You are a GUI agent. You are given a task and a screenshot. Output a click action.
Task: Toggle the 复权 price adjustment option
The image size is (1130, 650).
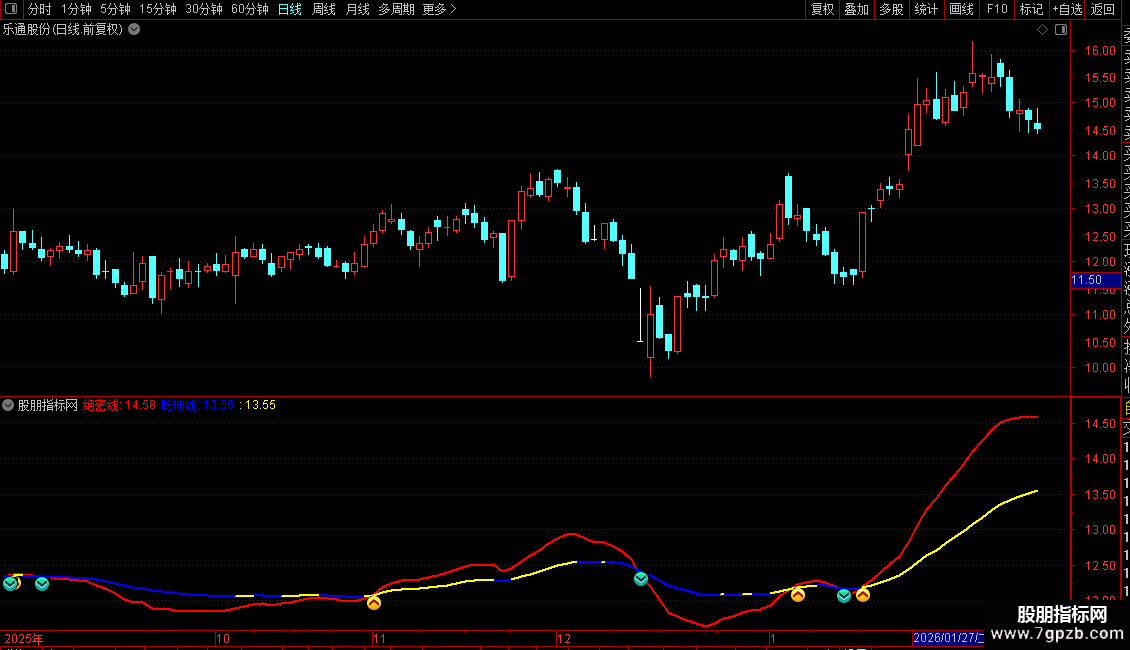[822, 9]
